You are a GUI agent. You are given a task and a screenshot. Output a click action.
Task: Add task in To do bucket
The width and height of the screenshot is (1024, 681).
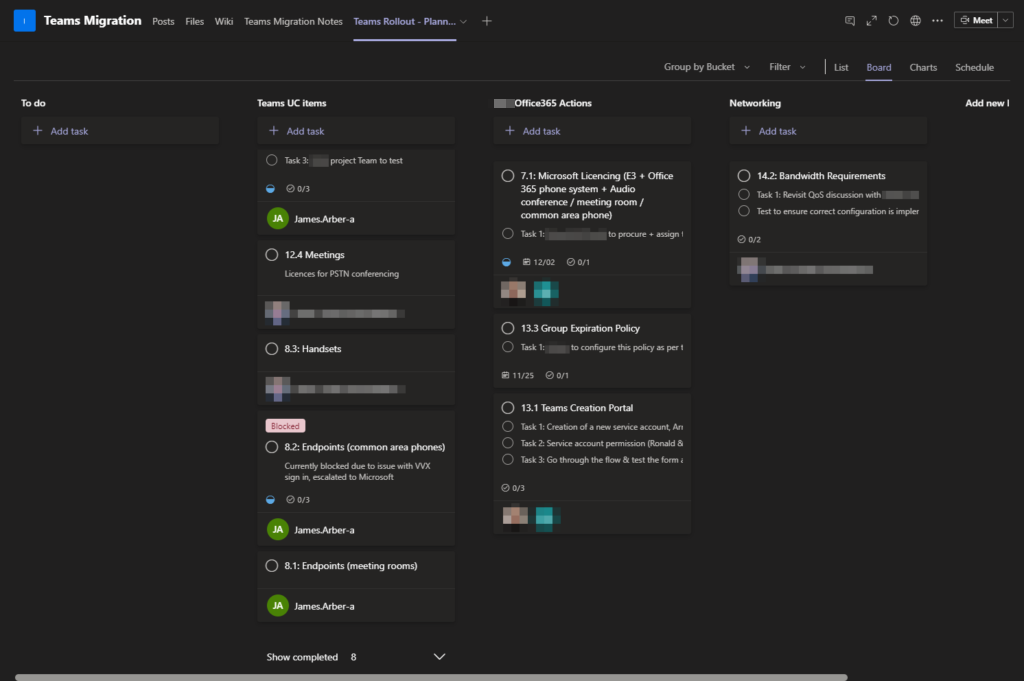click(120, 131)
